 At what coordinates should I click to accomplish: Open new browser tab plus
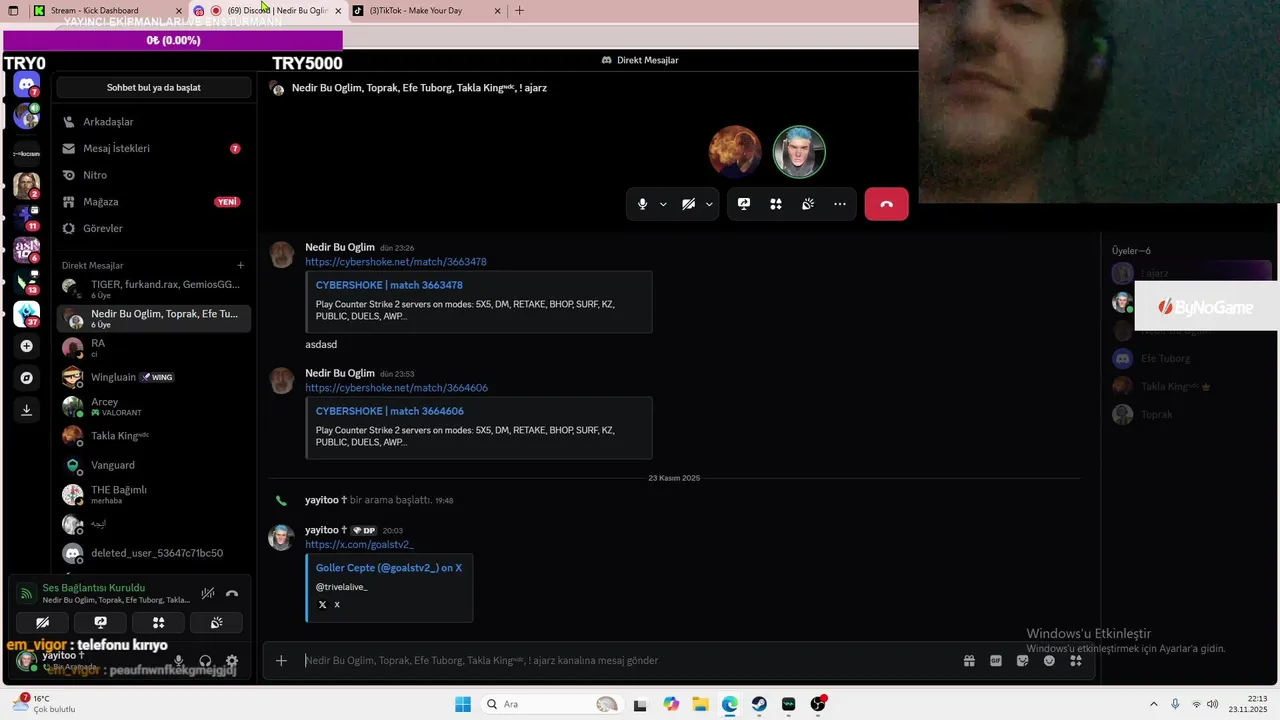click(519, 10)
